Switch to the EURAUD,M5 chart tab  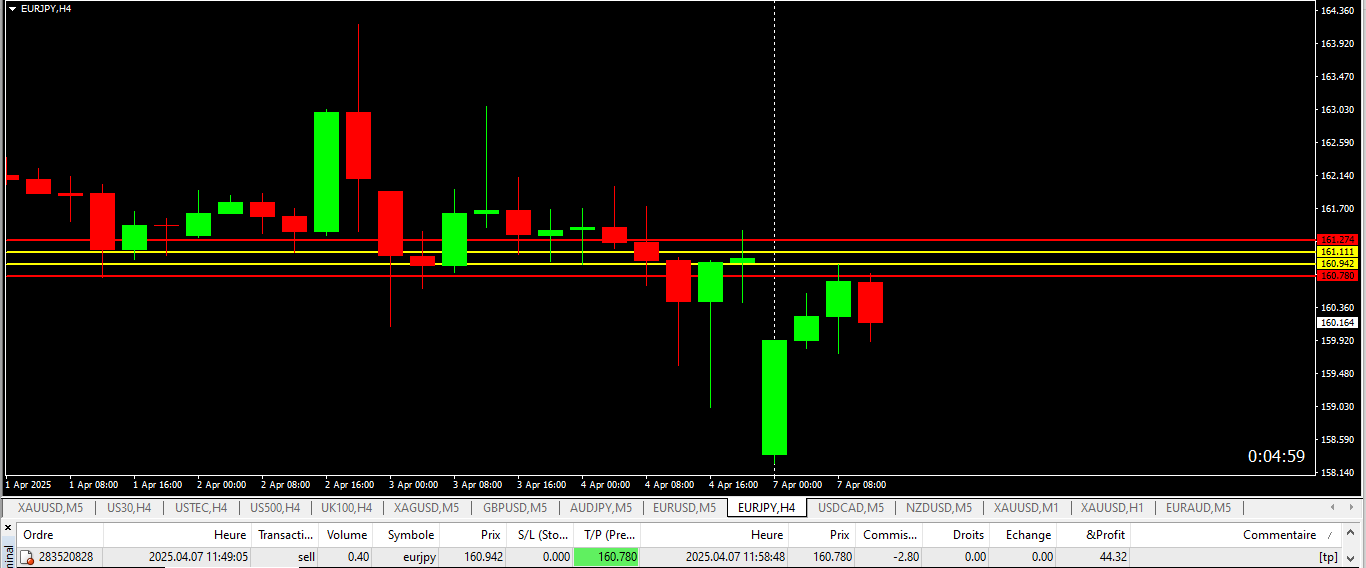tap(1198, 508)
